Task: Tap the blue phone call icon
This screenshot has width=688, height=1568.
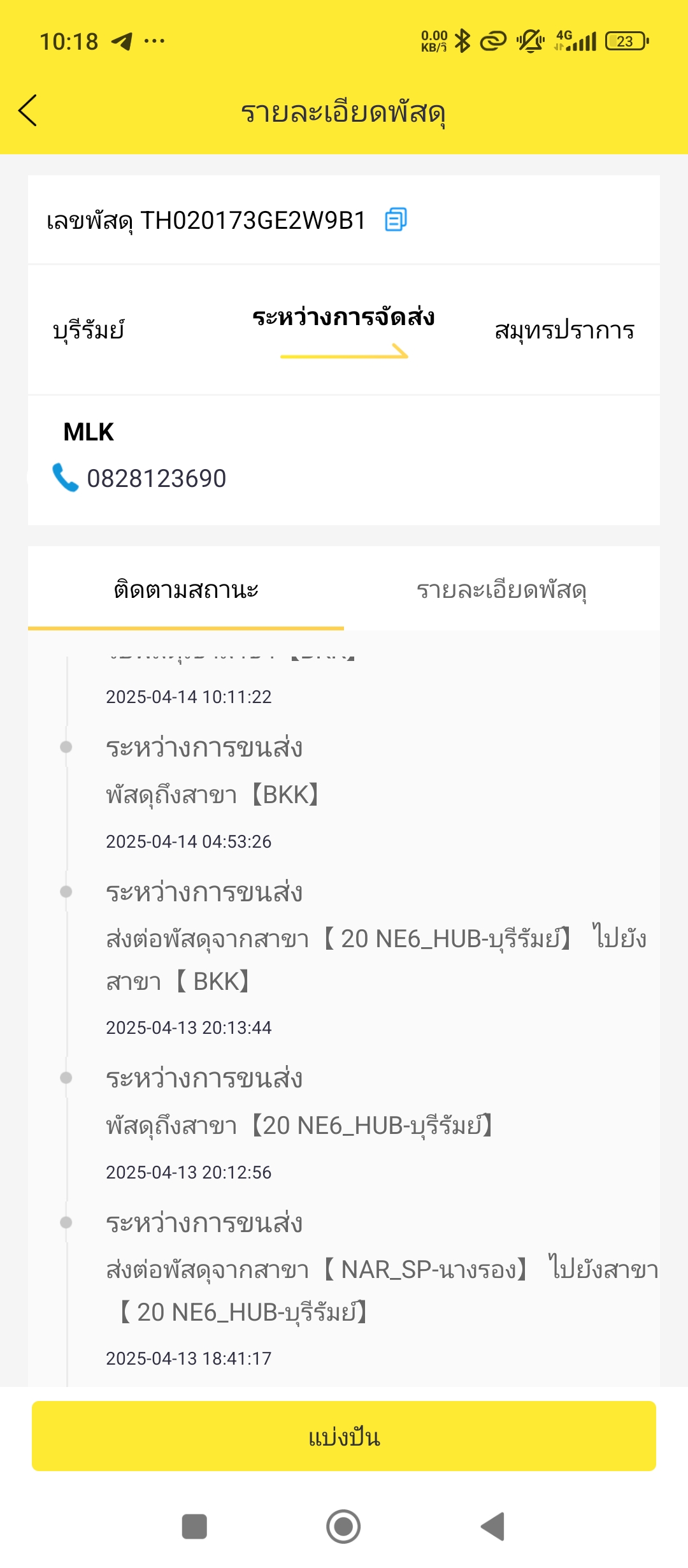Action: [65, 477]
